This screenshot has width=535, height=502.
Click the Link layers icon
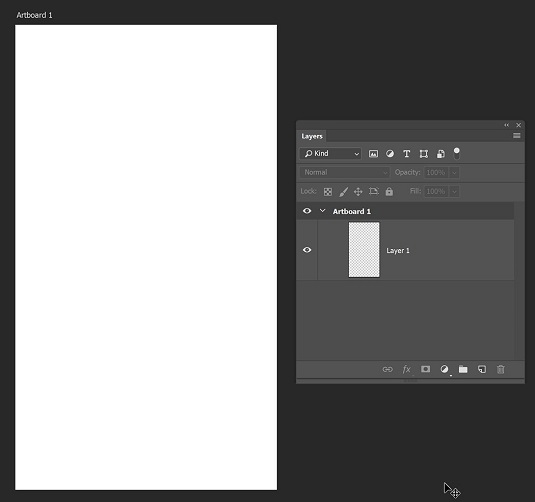tap(387, 370)
